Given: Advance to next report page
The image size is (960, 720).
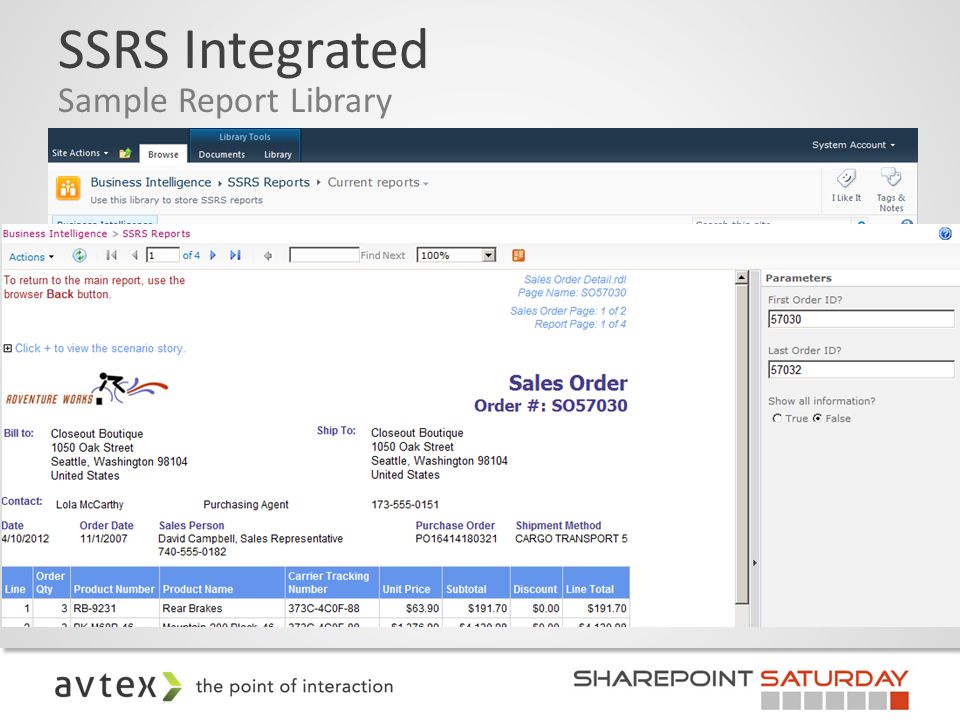Looking at the screenshot, I should [x=213, y=255].
